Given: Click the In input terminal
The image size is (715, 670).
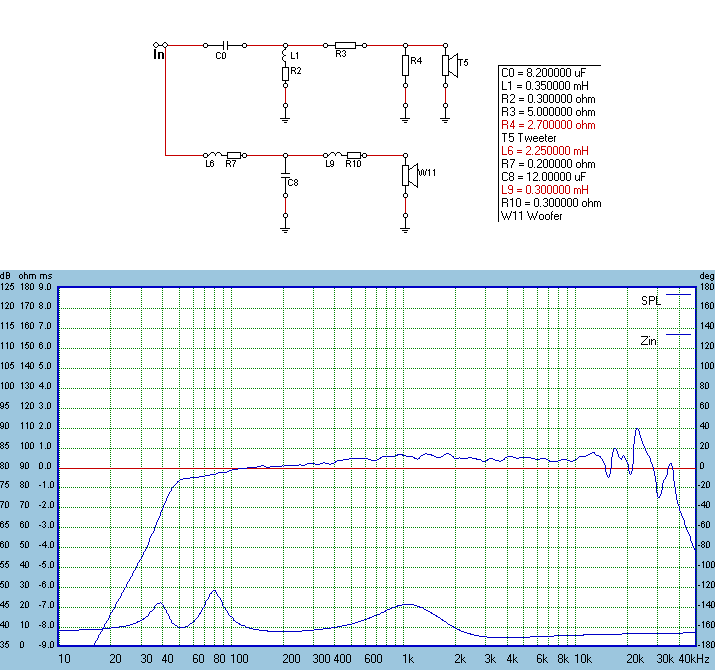Looking at the screenshot, I should (x=159, y=53).
